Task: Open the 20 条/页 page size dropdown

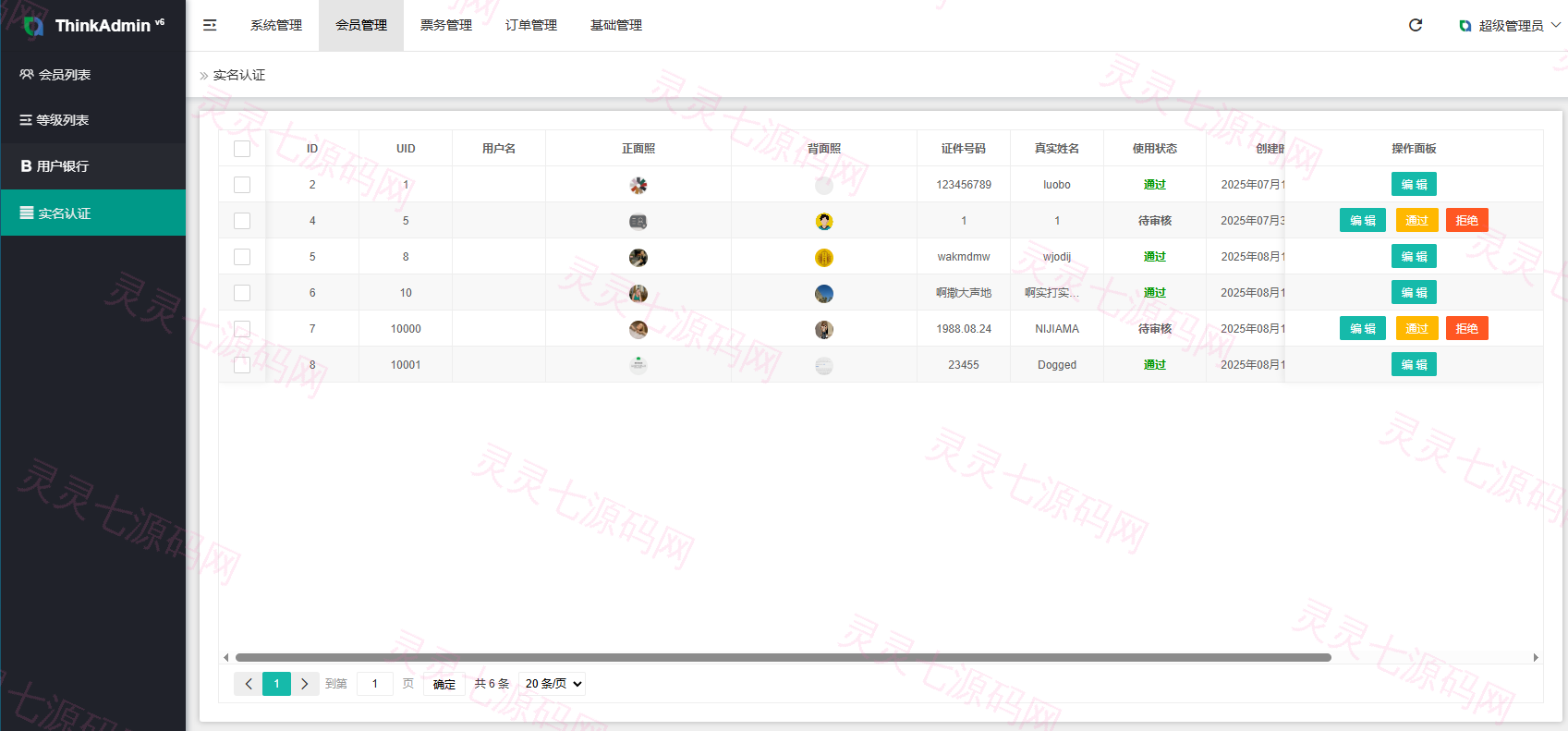Action: pos(553,684)
